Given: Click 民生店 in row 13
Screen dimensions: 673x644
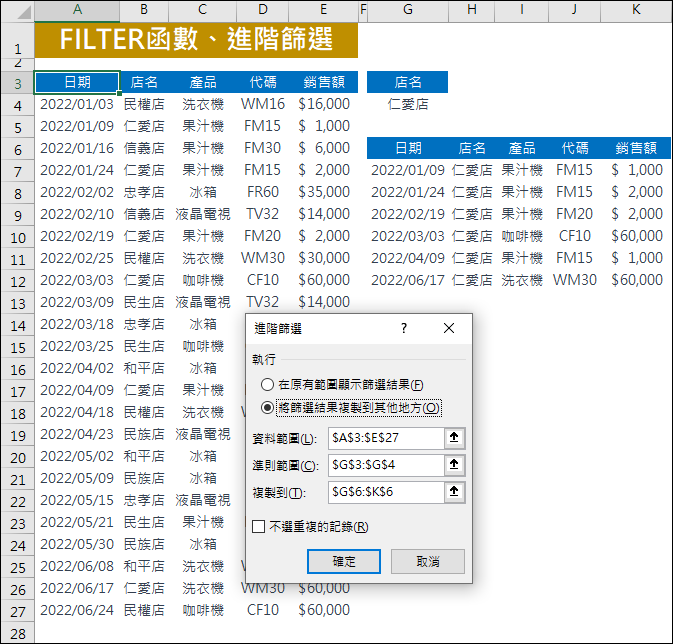Looking at the screenshot, I should point(144,302).
